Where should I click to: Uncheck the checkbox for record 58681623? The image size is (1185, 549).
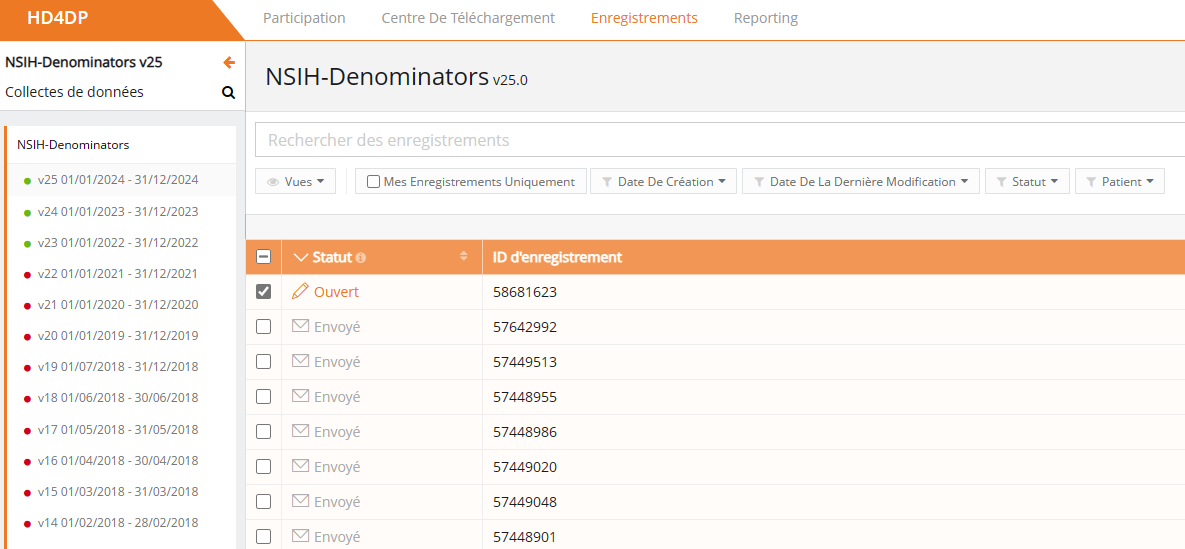click(263, 292)
